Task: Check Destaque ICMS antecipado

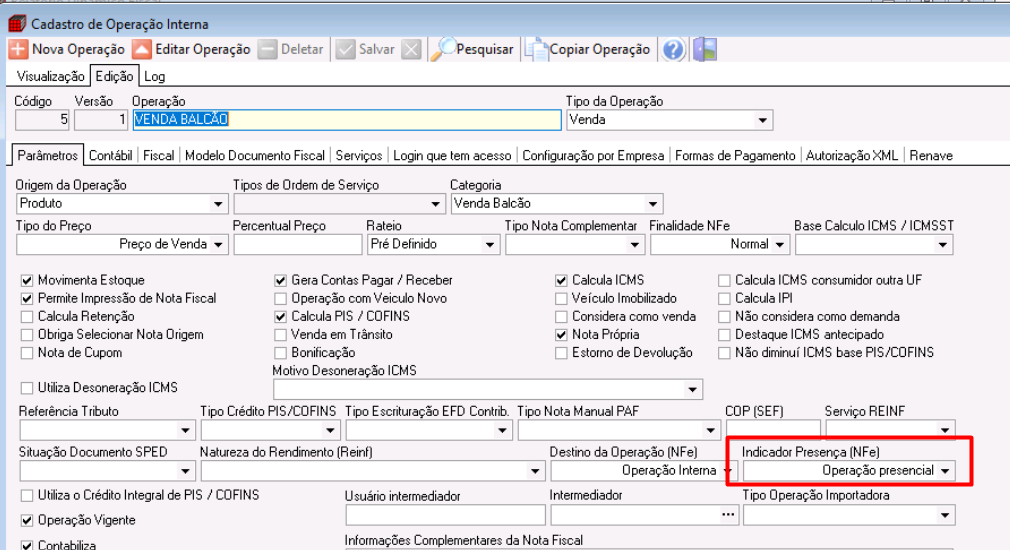Action: 724,334
